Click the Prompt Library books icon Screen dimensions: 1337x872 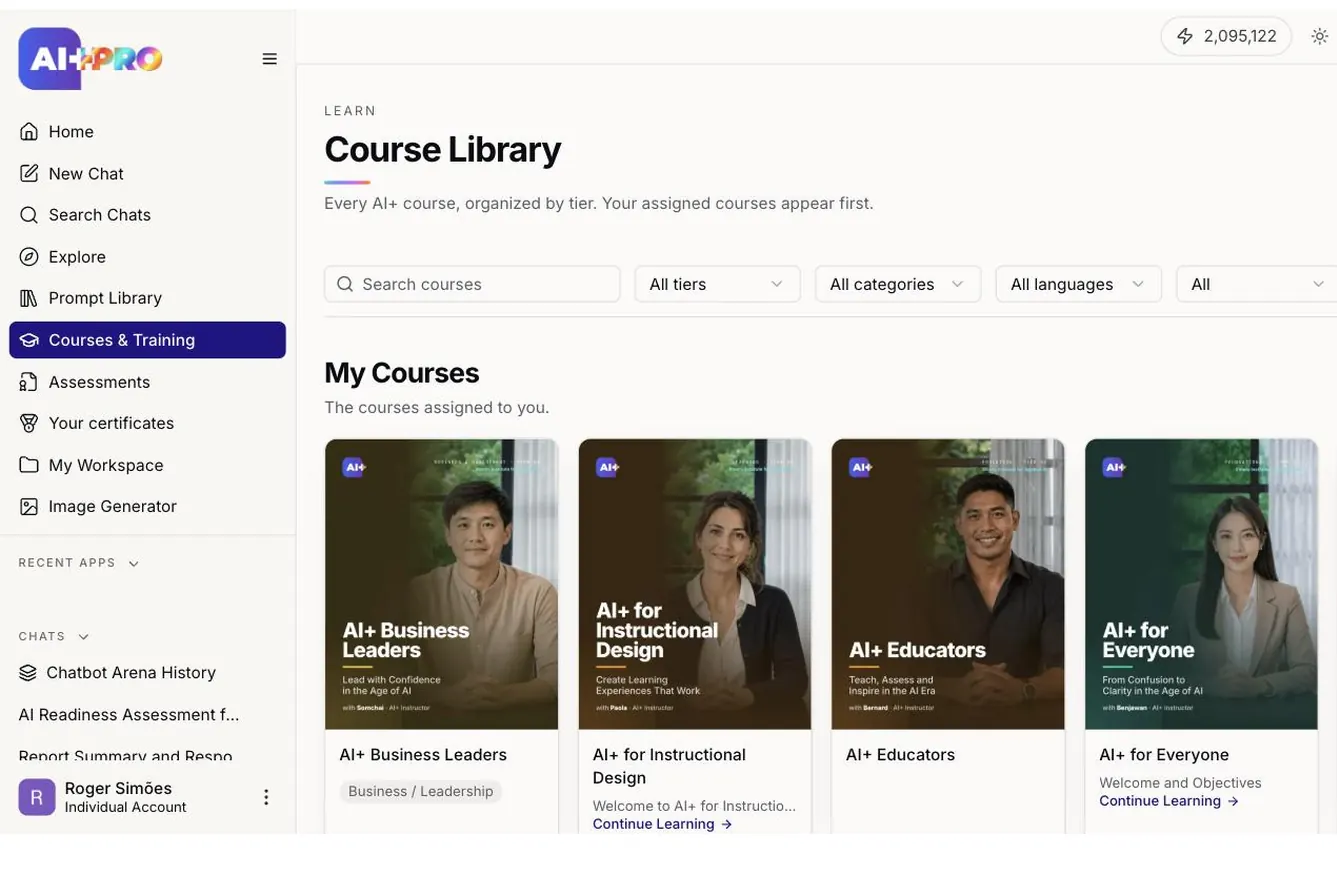point(29,298)
